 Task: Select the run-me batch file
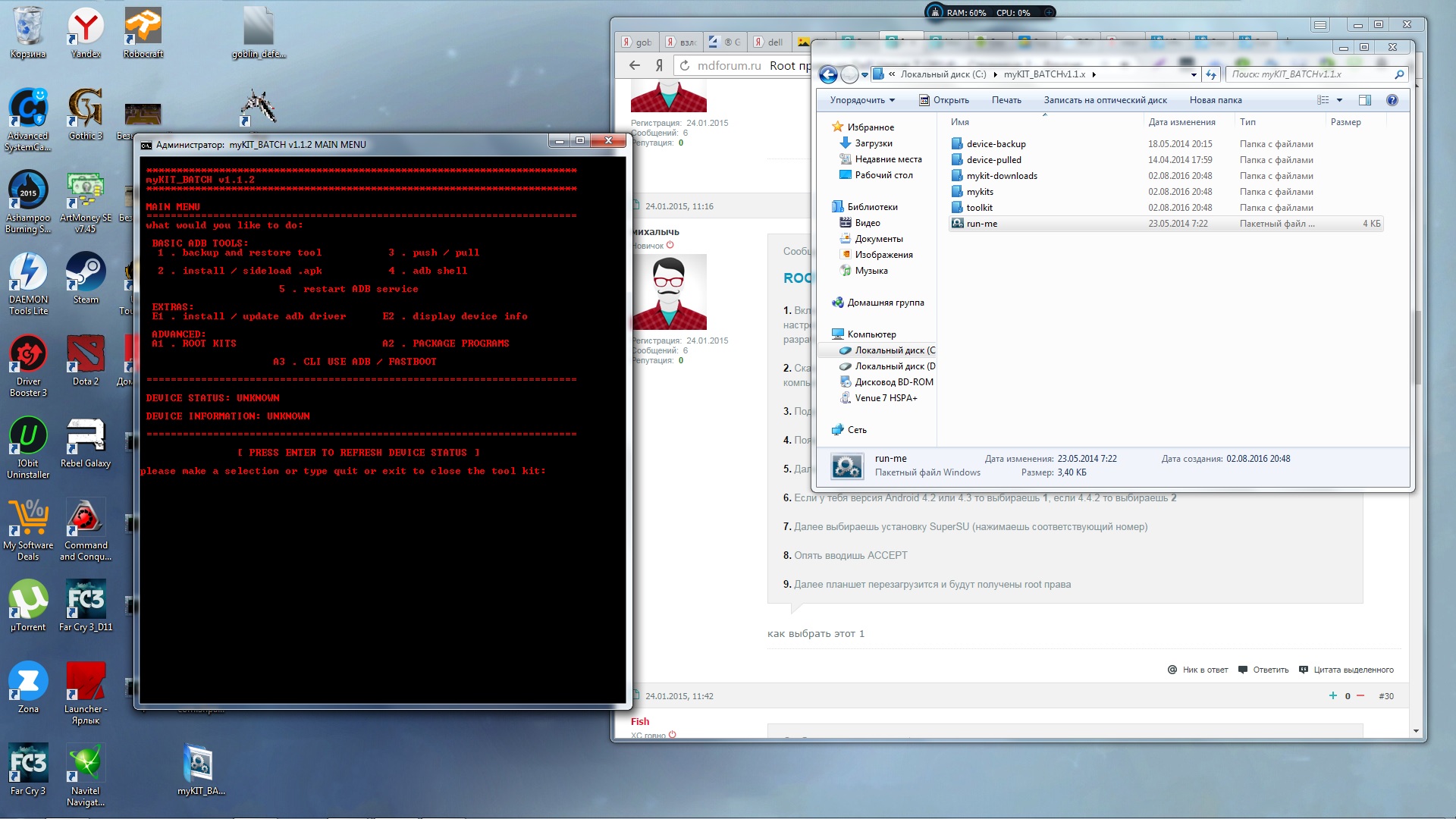pos(981,224)
